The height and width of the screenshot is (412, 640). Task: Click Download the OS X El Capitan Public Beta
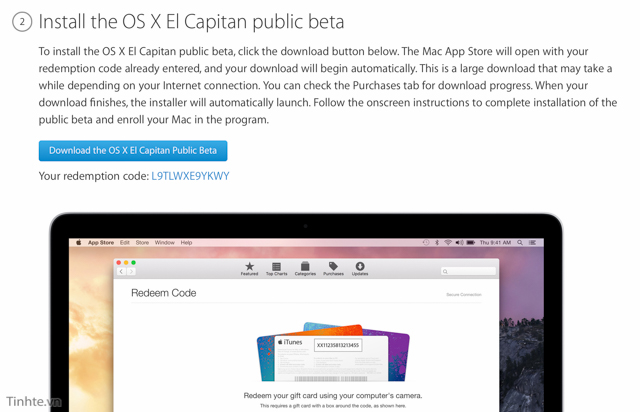[133, 151]
